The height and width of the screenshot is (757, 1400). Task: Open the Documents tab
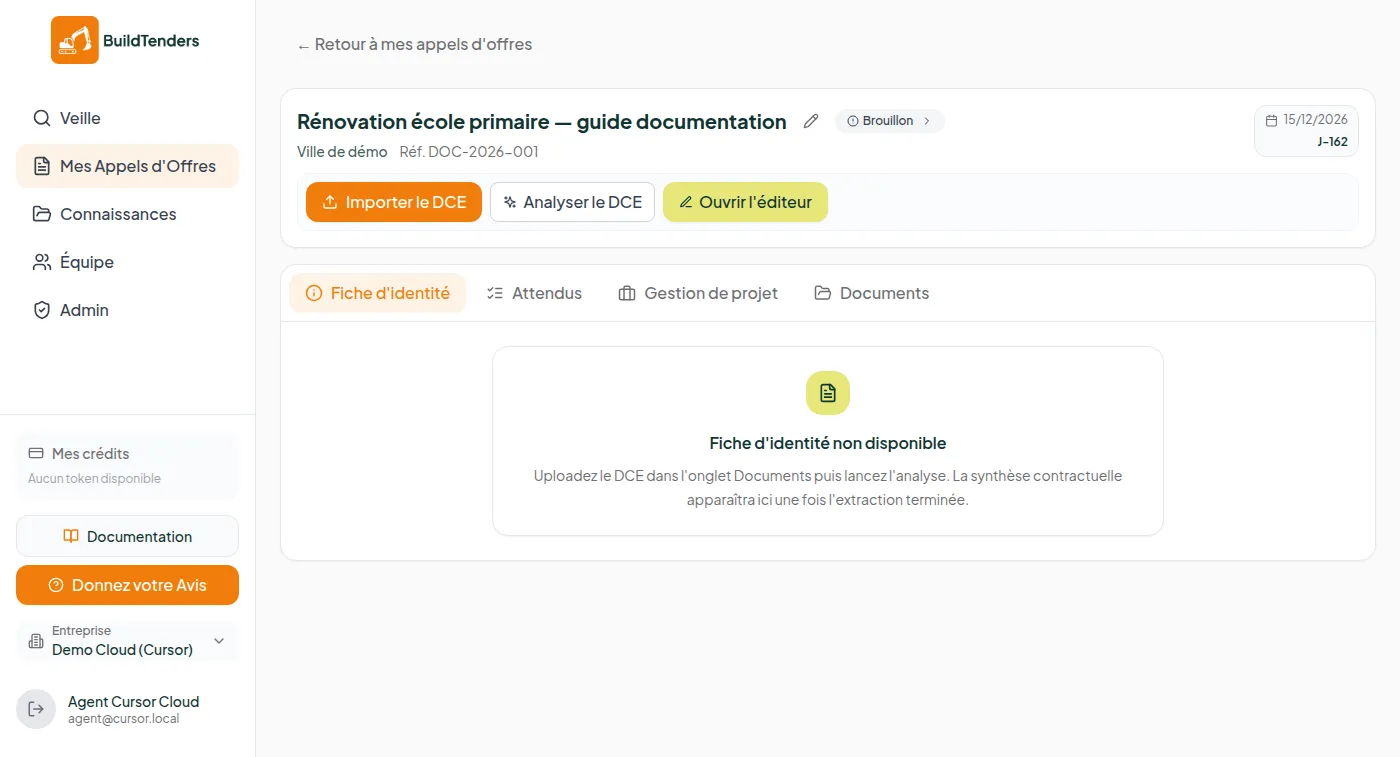(x=872, y=293)
